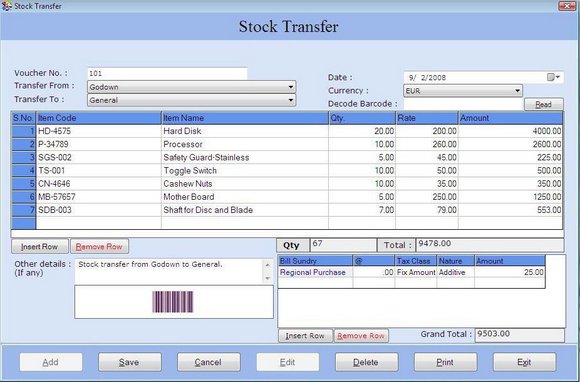Click the Decode Barcode input field
This screenshot has width=580, height=382.
pyautogui.click(x=463, y=104)
